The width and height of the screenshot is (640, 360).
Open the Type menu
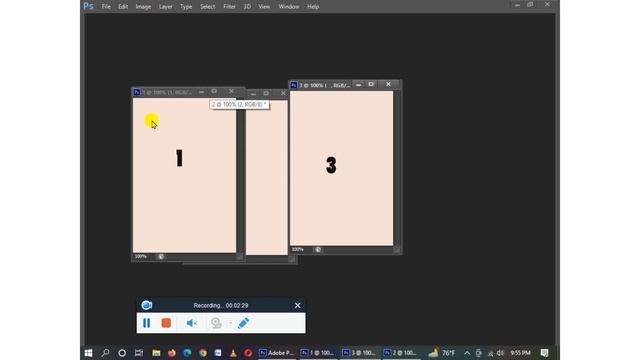click(x=186, y=7)
